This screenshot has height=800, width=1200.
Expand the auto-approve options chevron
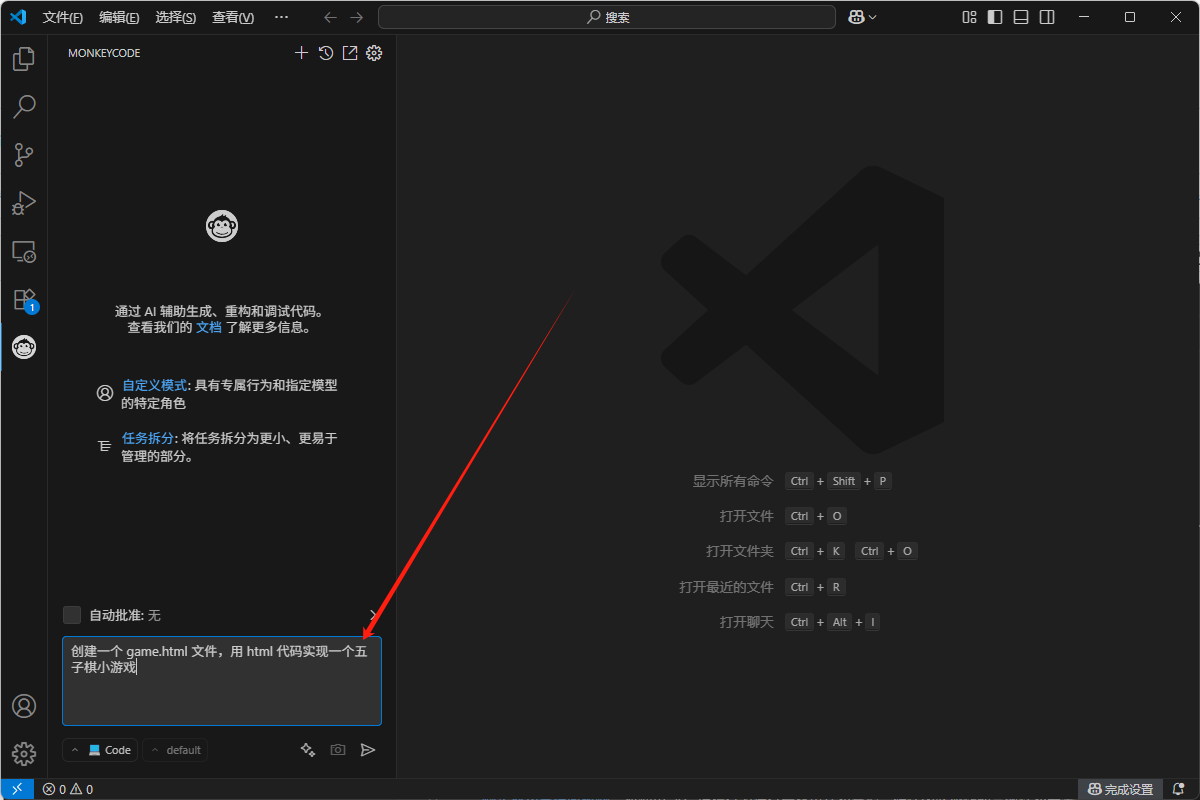pos(373,615)
